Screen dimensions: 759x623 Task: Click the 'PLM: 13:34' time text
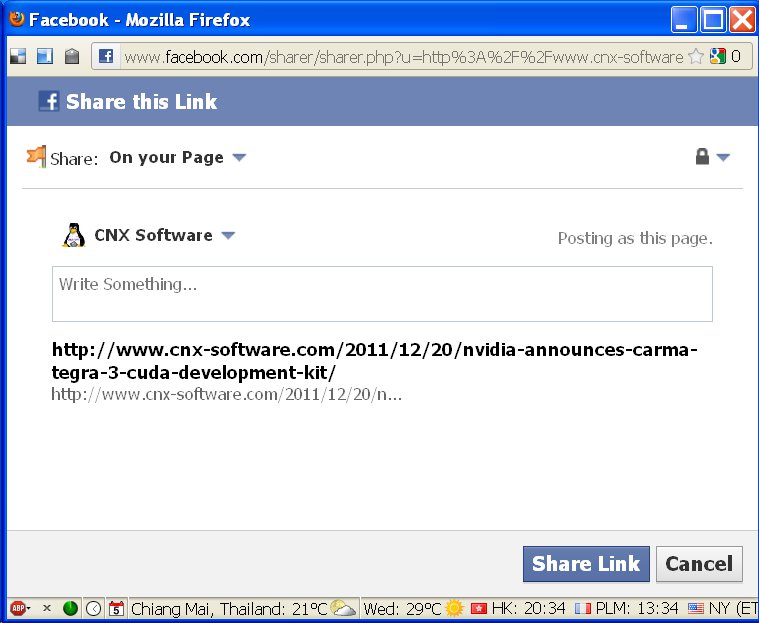[637, 608]
